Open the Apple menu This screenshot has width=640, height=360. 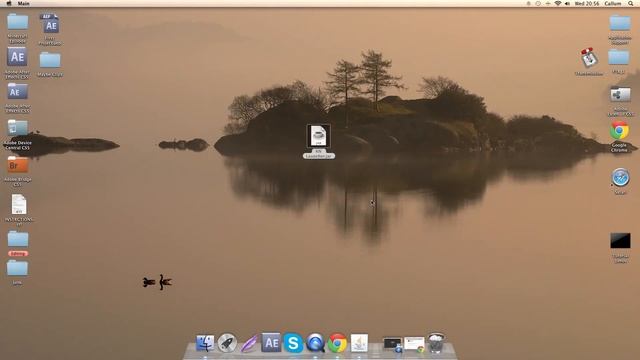tap(9, 3)
